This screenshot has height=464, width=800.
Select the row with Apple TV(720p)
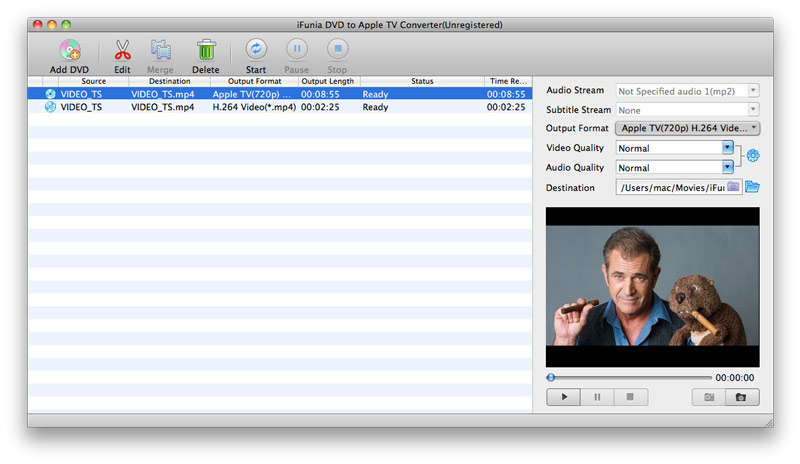[x=280, y=94]
